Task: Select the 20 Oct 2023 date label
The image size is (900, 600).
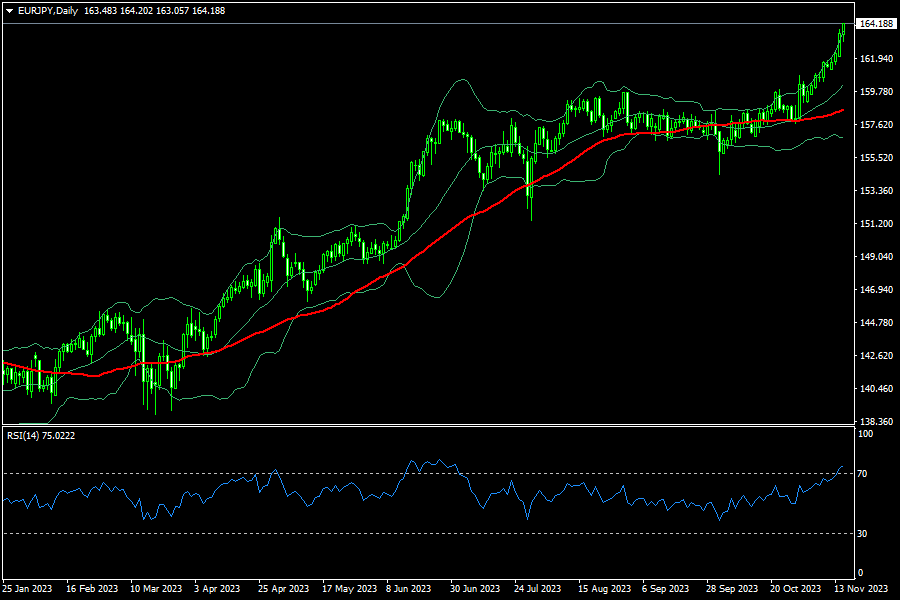Action: [x=796, y=589]
